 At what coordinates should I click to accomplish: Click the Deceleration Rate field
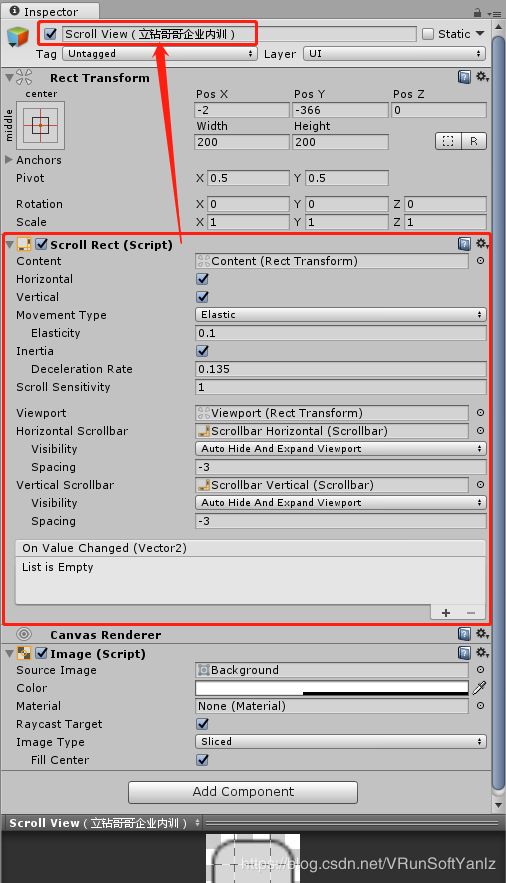[341, 369]
